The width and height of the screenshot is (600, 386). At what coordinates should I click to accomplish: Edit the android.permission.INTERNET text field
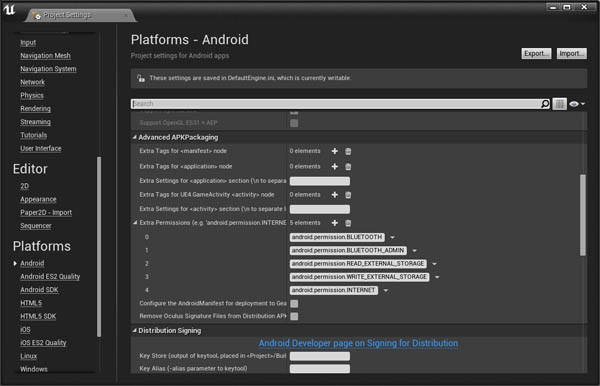334,290
